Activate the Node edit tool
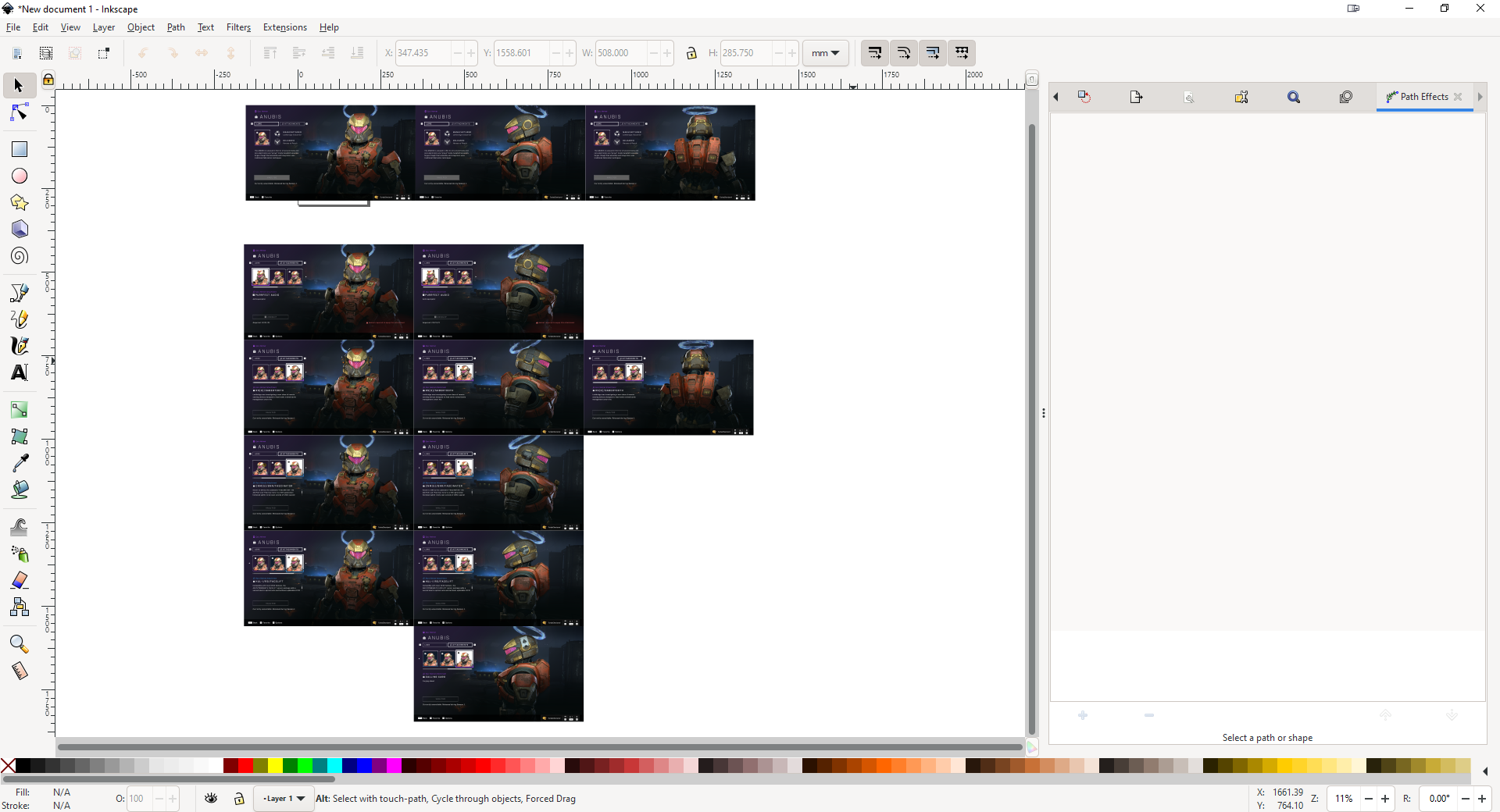The height and width of the screenshot is (812, 1500). (20, 112)
